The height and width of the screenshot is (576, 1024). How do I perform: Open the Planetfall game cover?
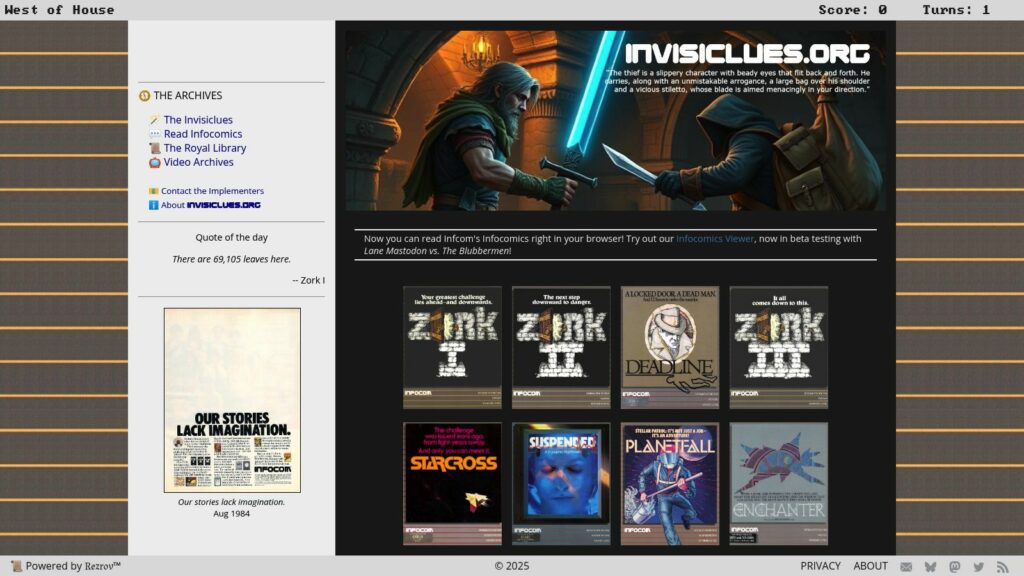tap(670, 484)
